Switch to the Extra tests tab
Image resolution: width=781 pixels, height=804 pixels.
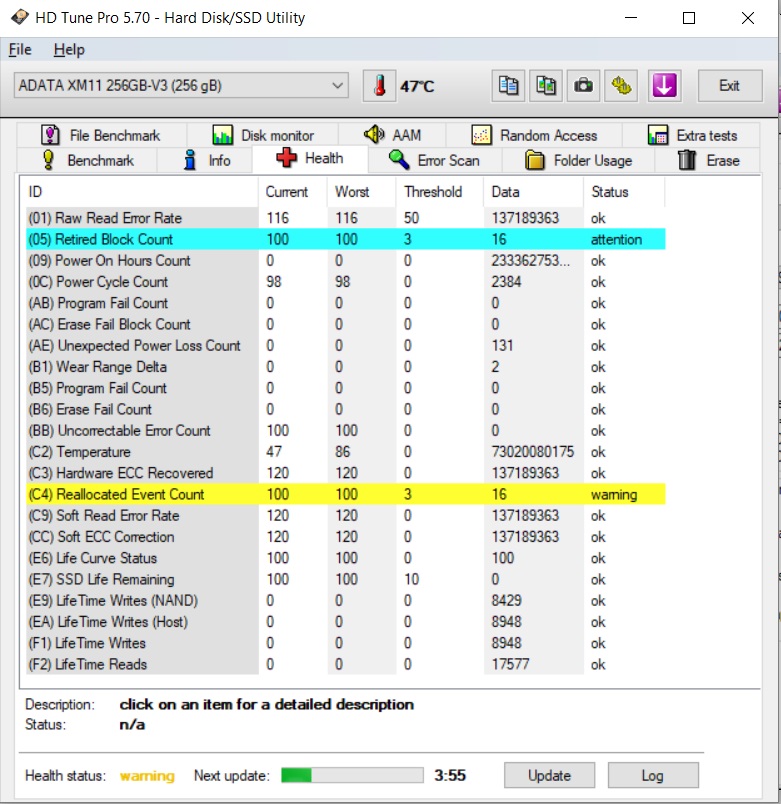point(692,135)
